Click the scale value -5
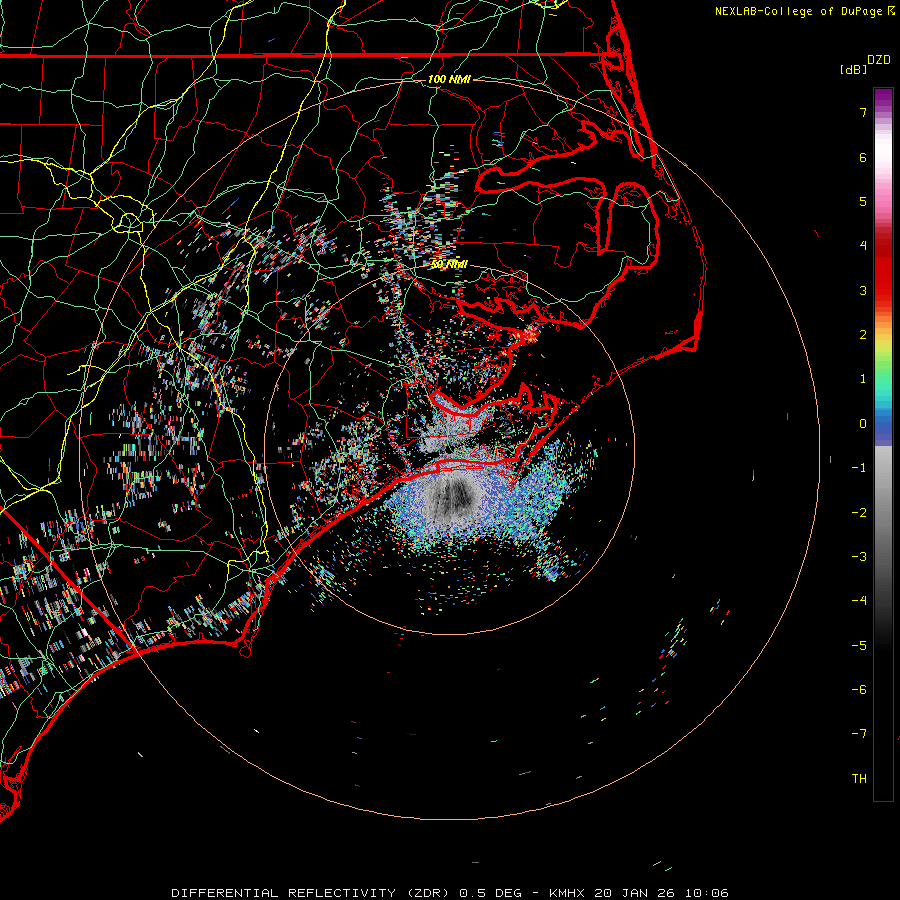This screenshot has width=900, height=900. pyautogui.click(x=859, y=646)
